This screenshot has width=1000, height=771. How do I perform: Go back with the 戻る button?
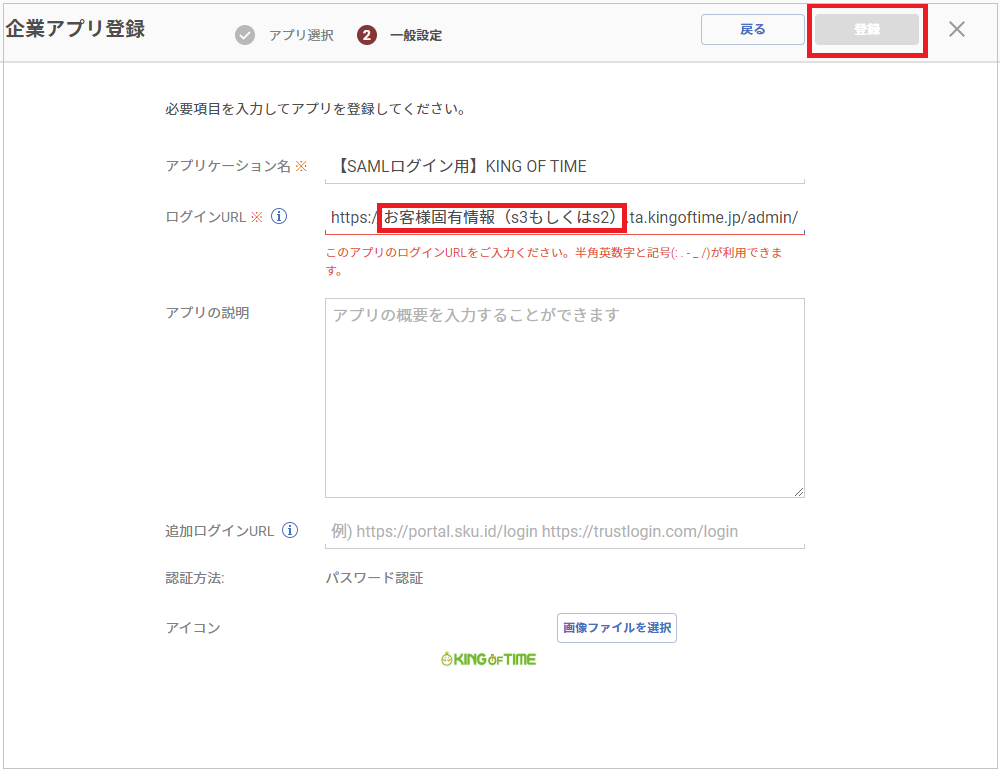(753, 29)
